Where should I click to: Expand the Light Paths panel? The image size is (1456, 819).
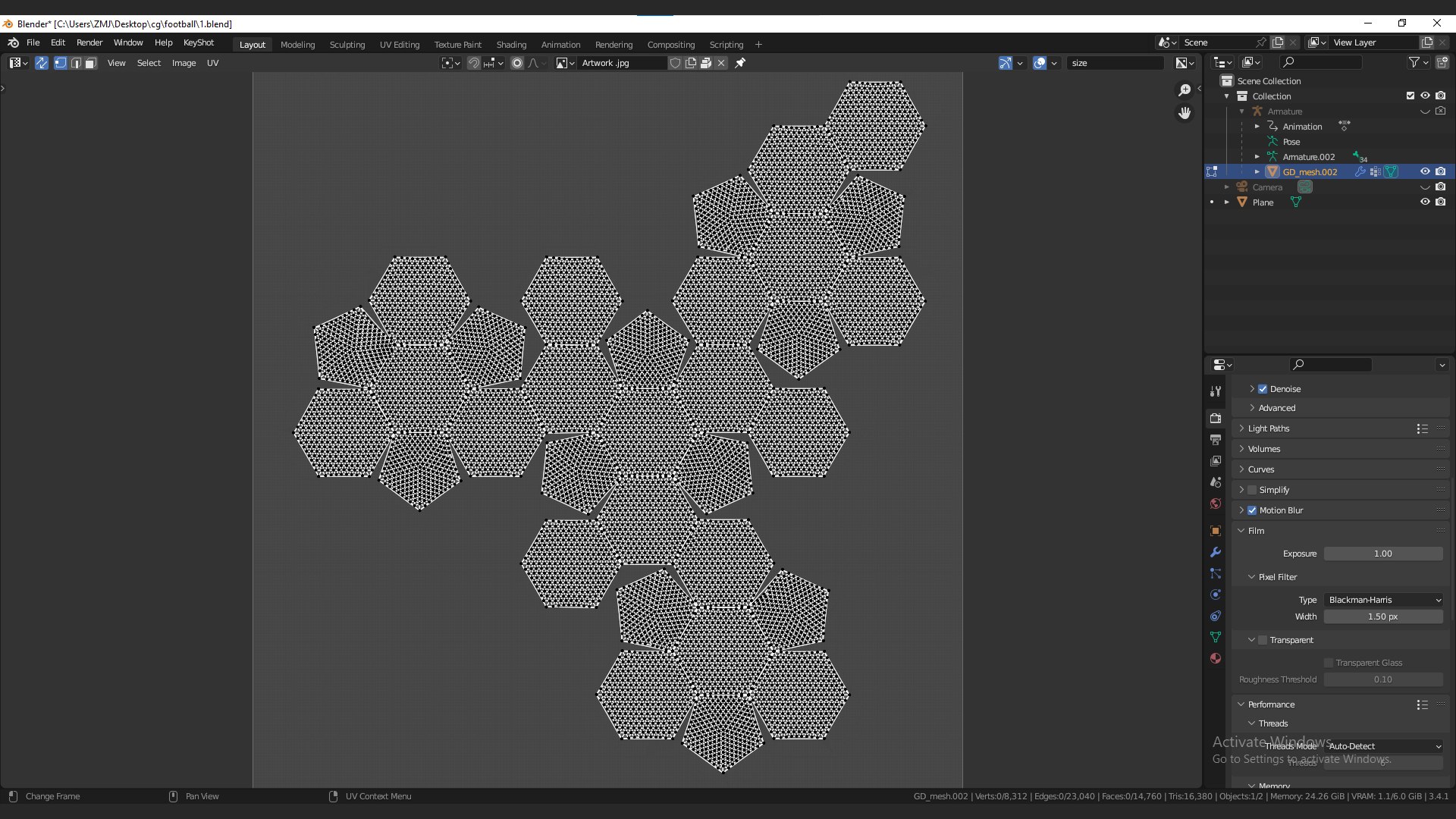click(x=1269, y=428)
